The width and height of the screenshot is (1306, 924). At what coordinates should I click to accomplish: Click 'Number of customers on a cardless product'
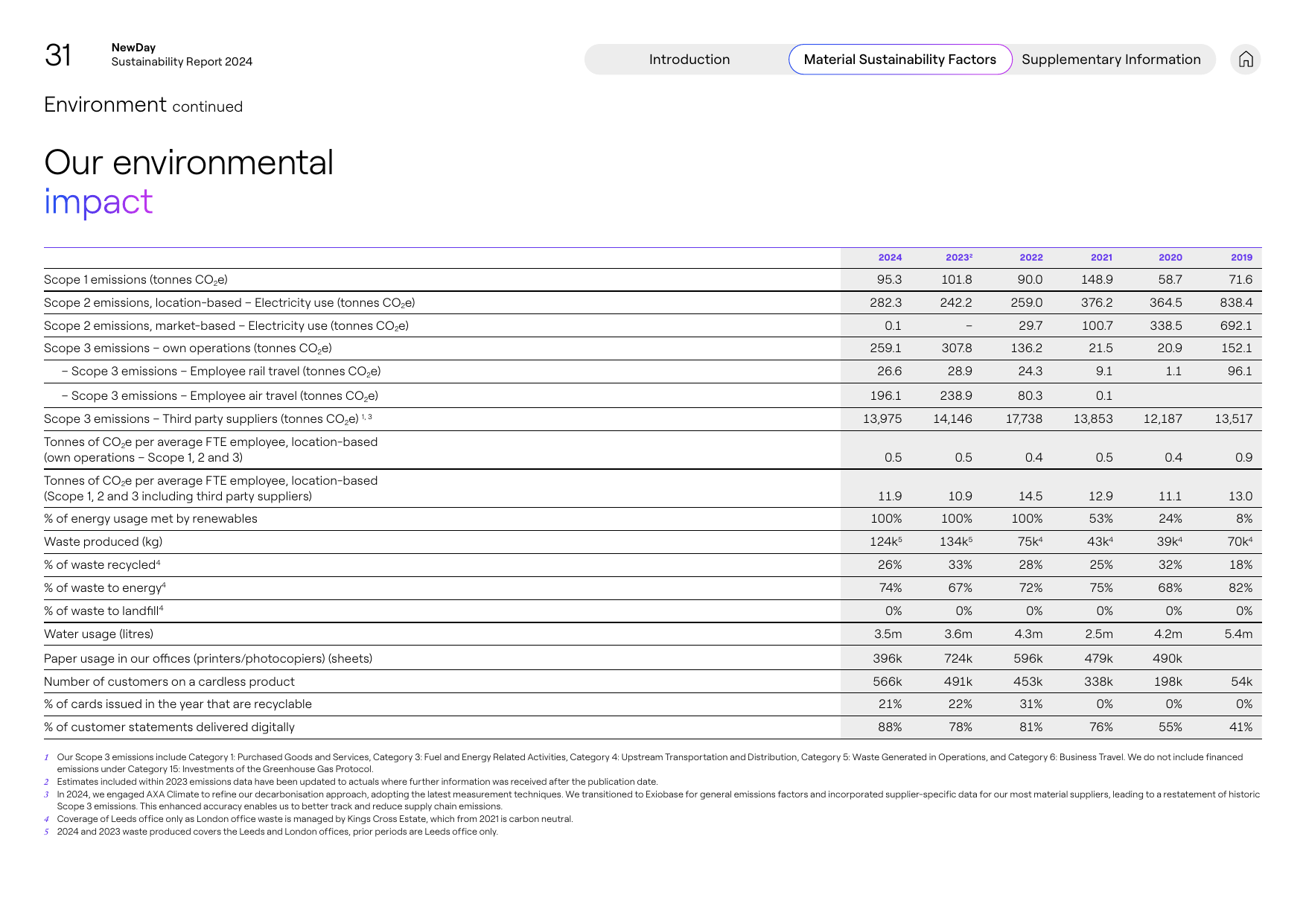click(x=169, y=681)
